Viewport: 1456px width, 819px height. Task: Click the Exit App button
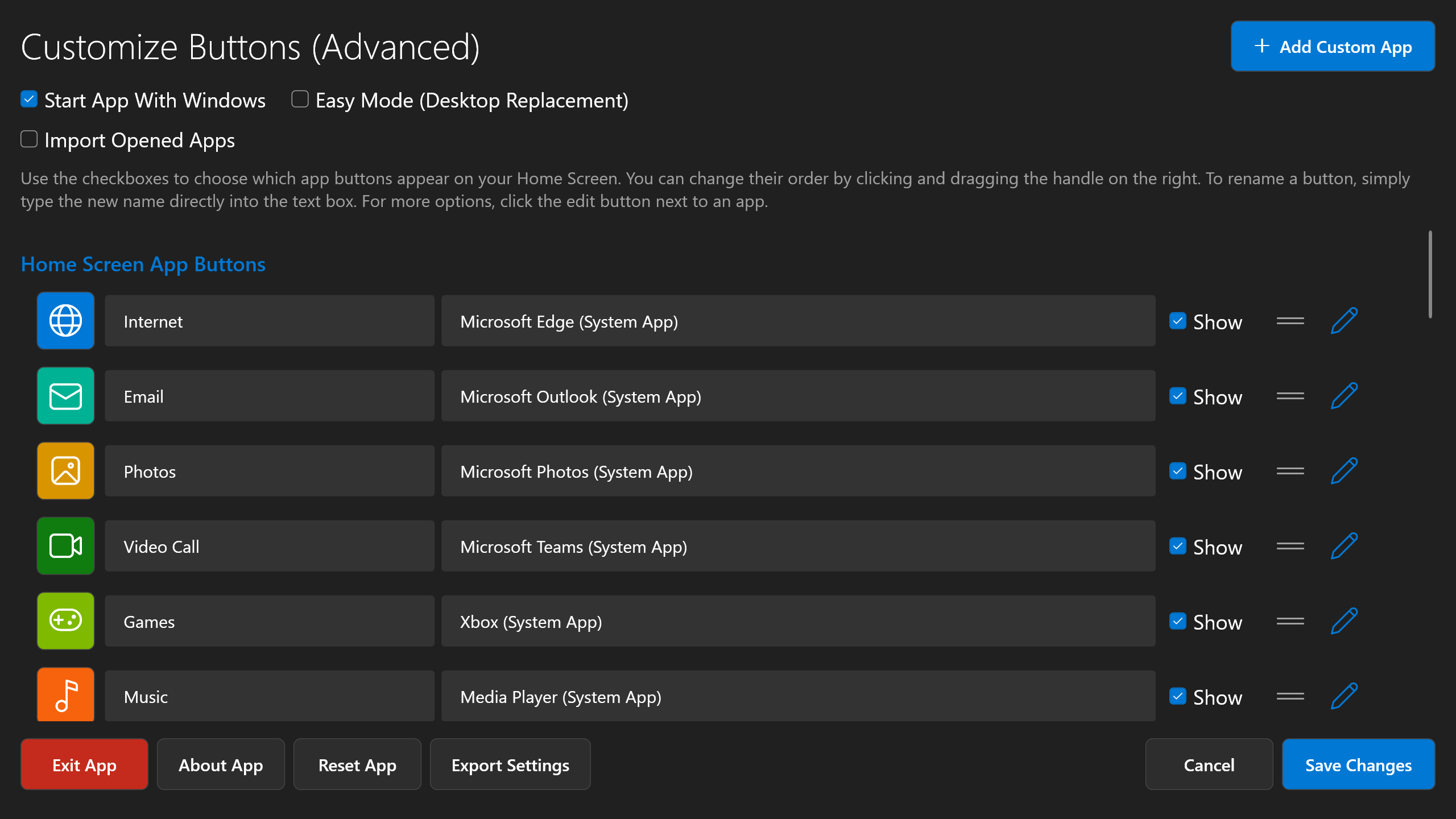tap(84, 764)
